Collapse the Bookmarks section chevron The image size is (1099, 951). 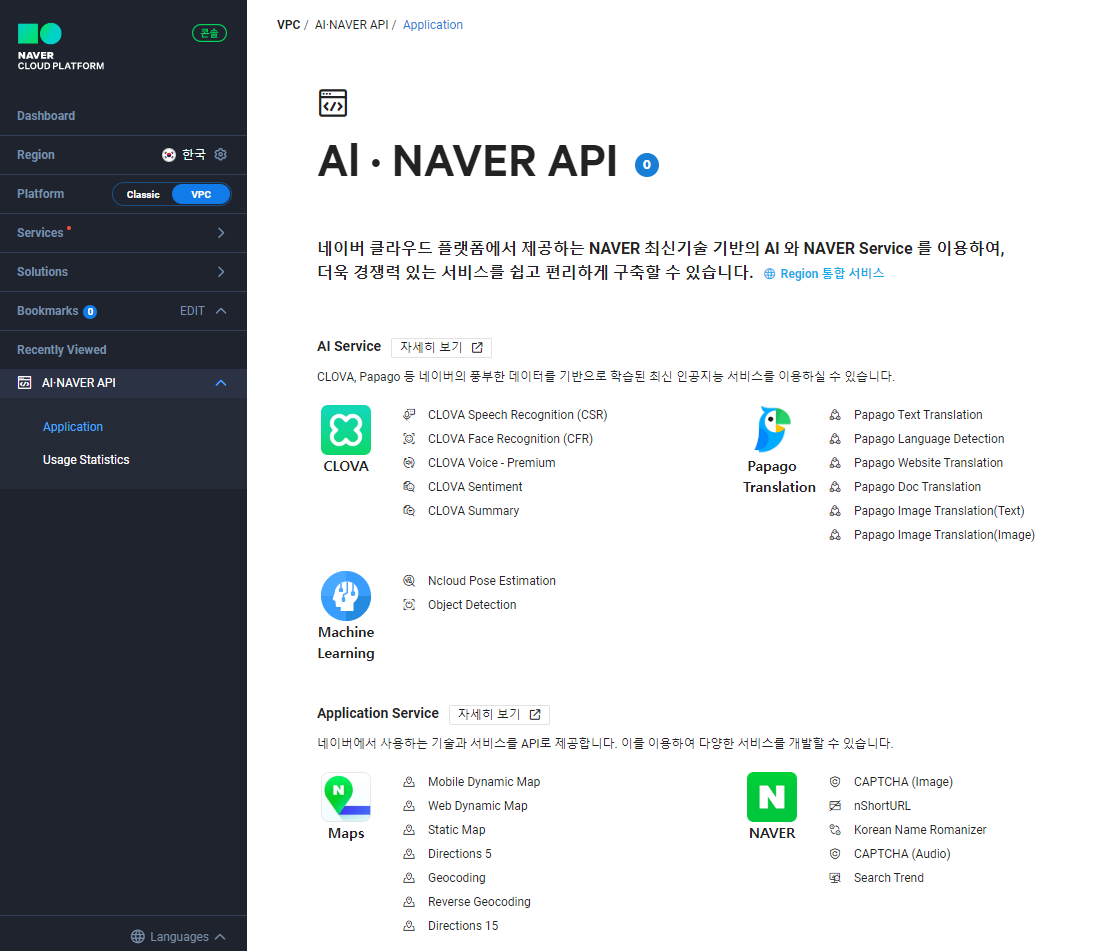click(221, 310)
